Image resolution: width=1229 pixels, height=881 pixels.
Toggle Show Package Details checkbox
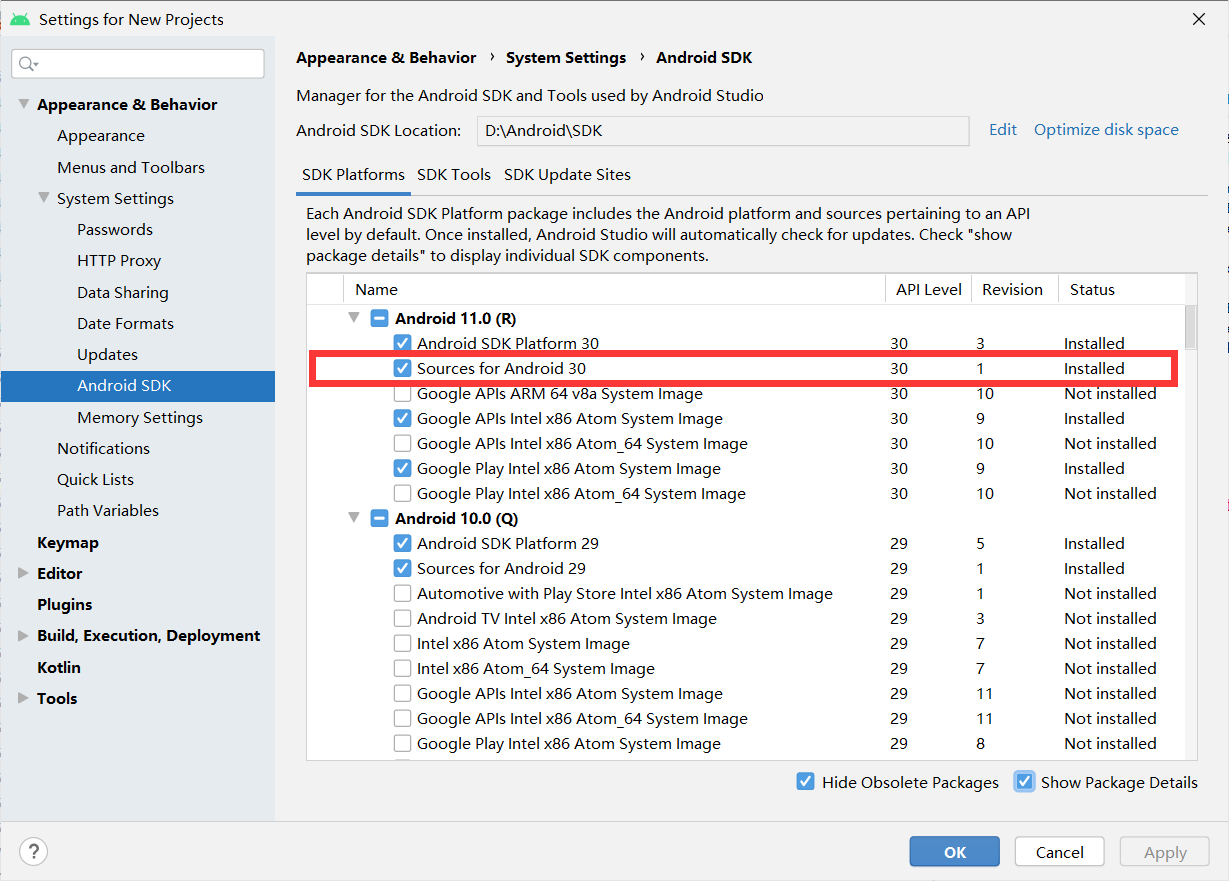[x=1024, y=782]
